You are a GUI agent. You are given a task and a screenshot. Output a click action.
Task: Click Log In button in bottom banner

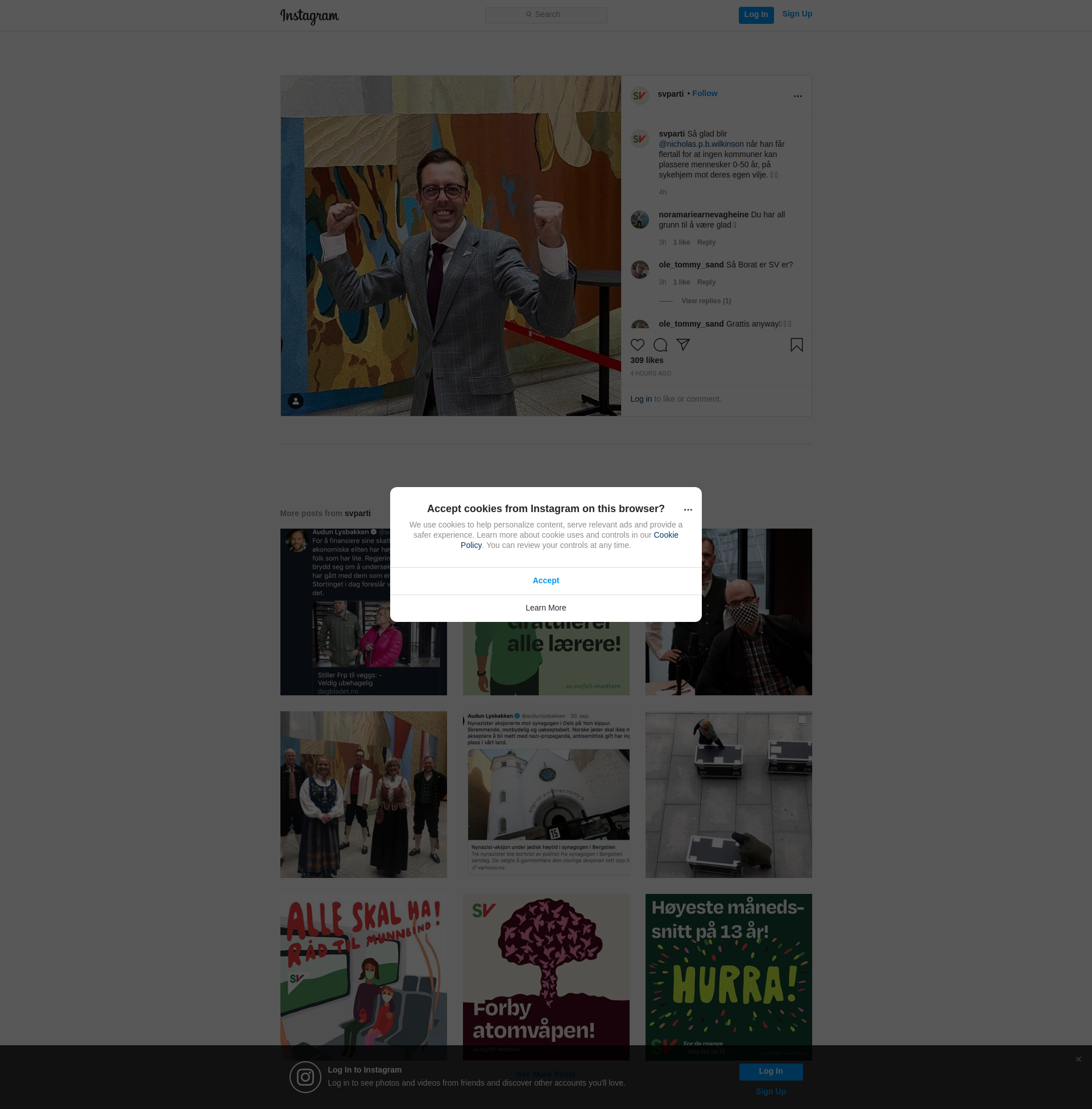pos(770,1071)
